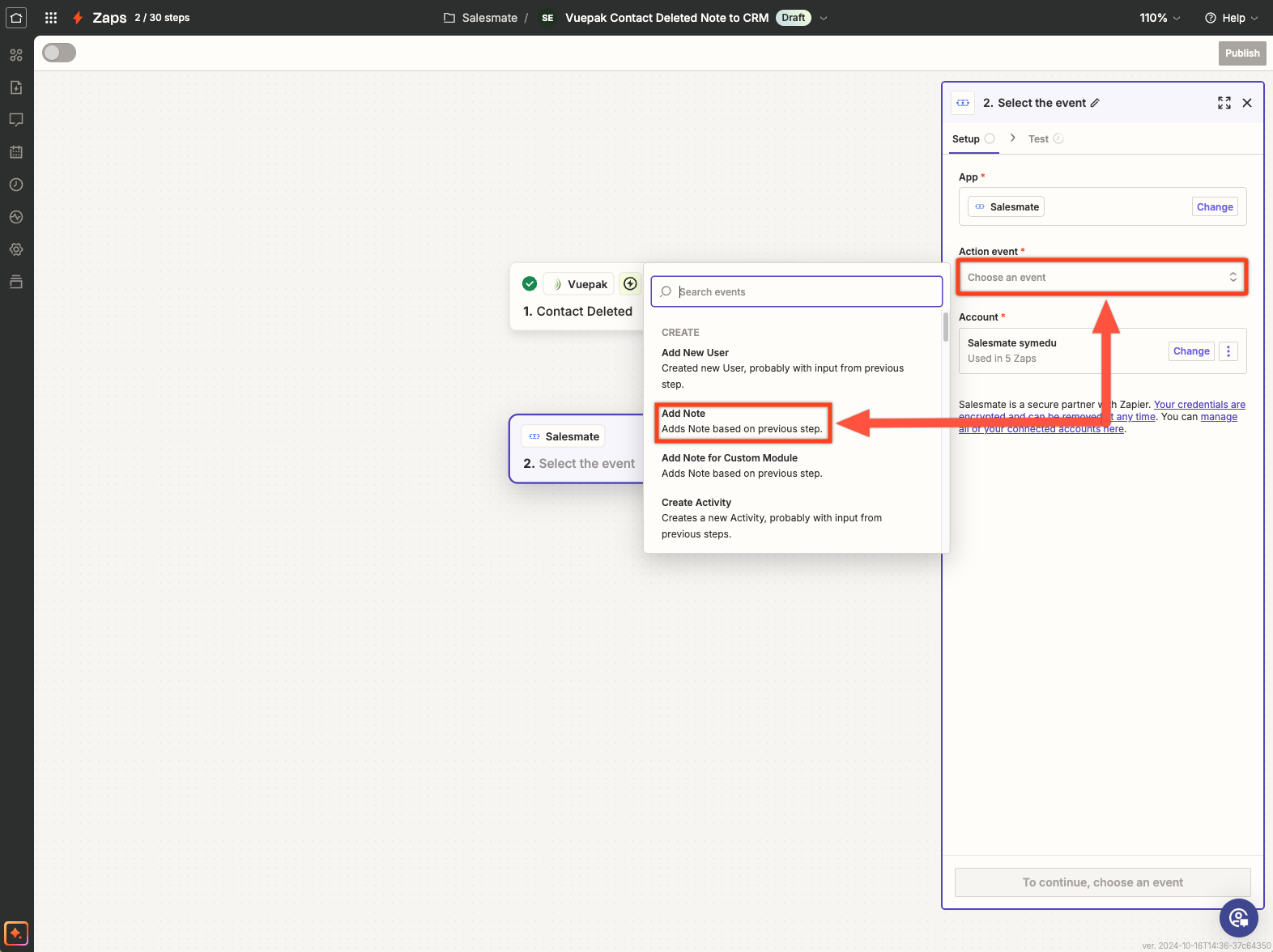The image size is (1273, 952).
Task: Open the Zapier home icon
Action: pyautogui.click(x=16, y=18)
